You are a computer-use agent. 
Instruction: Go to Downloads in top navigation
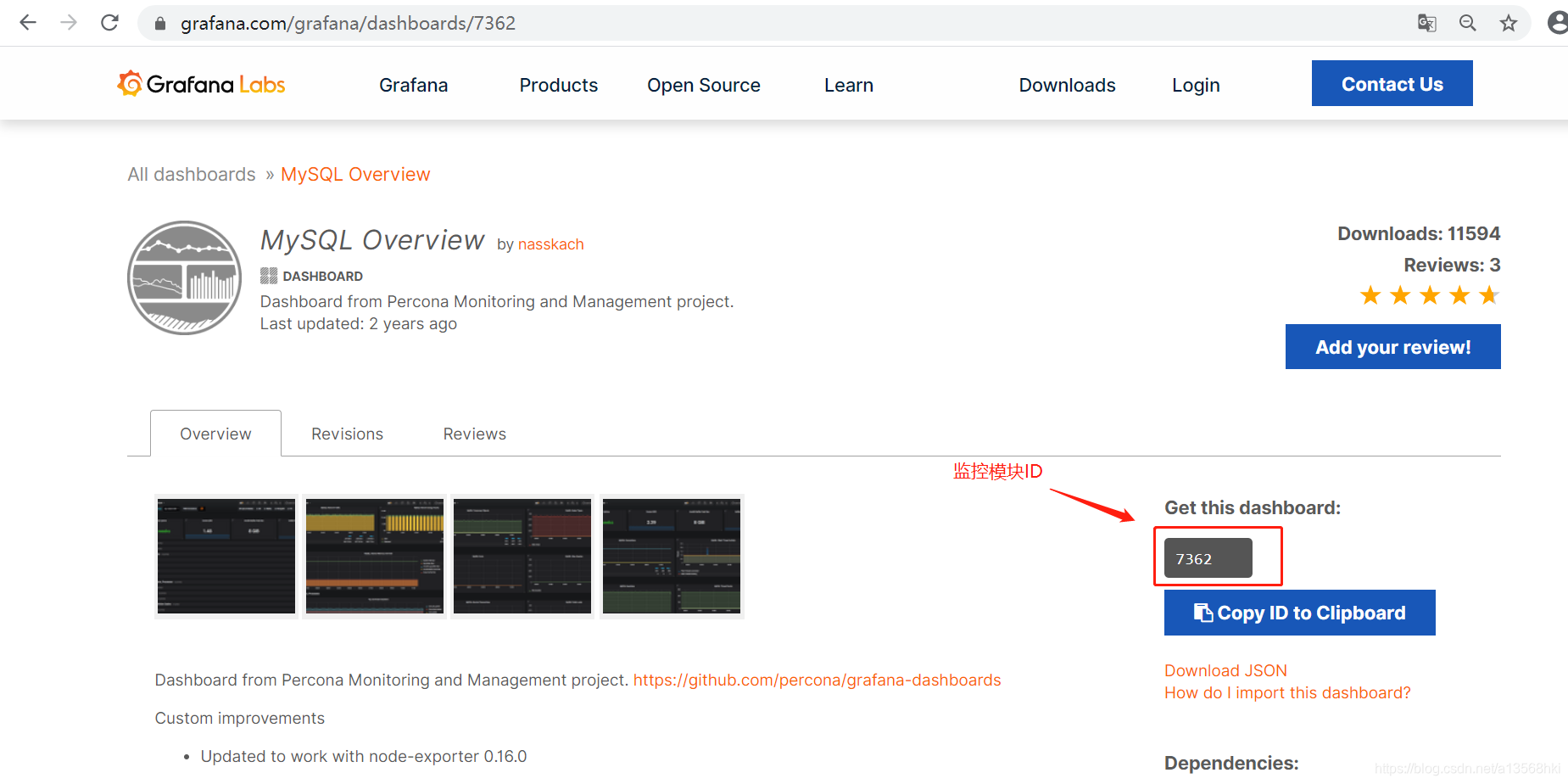click(1068, 85)
